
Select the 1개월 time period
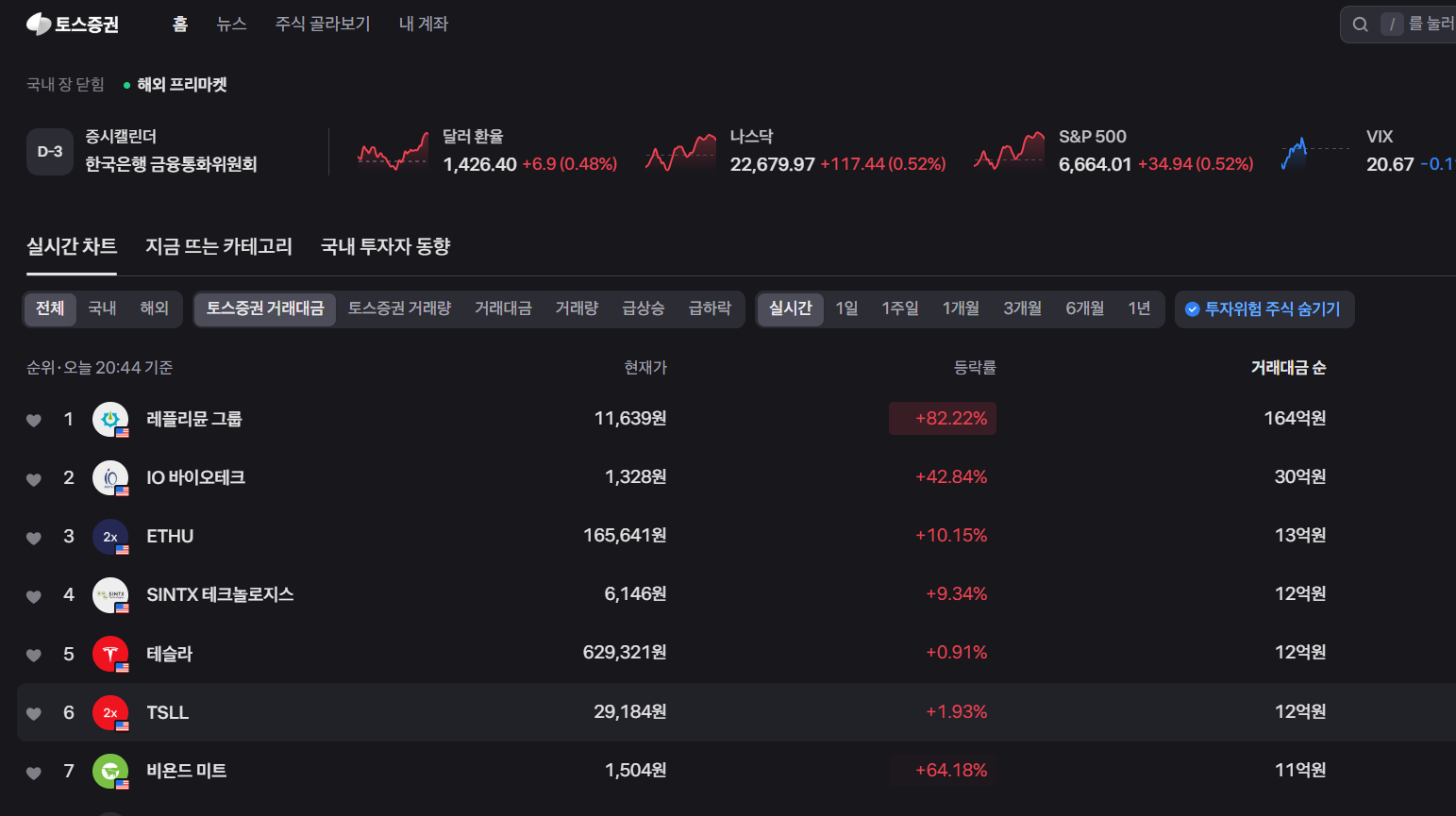pyautogui.click(x=961, y=308)
